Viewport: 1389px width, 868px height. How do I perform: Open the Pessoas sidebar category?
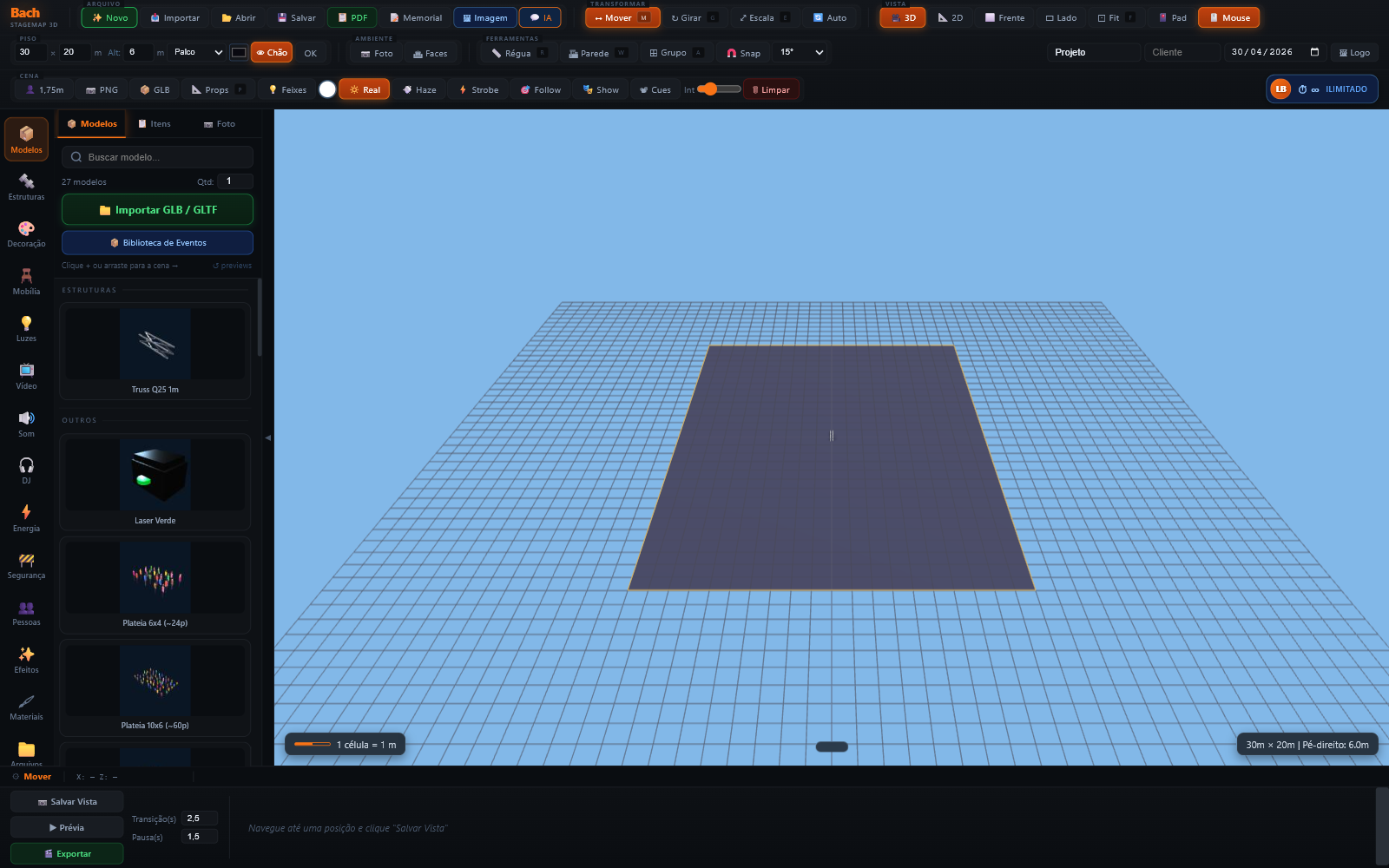point(26,613)
